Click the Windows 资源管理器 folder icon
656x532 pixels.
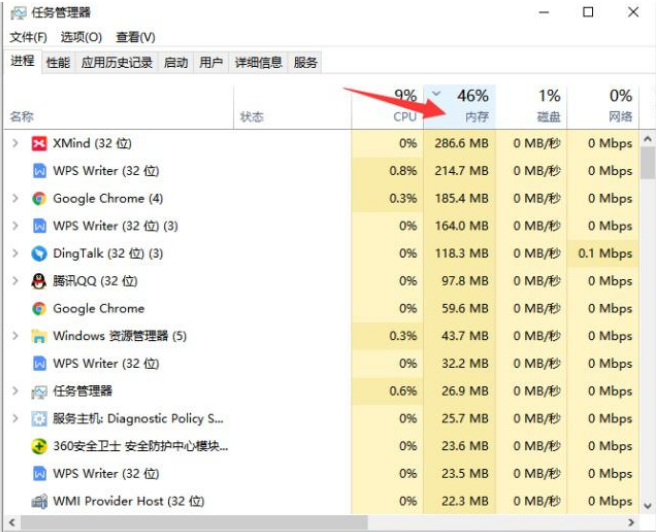point(39,336)
